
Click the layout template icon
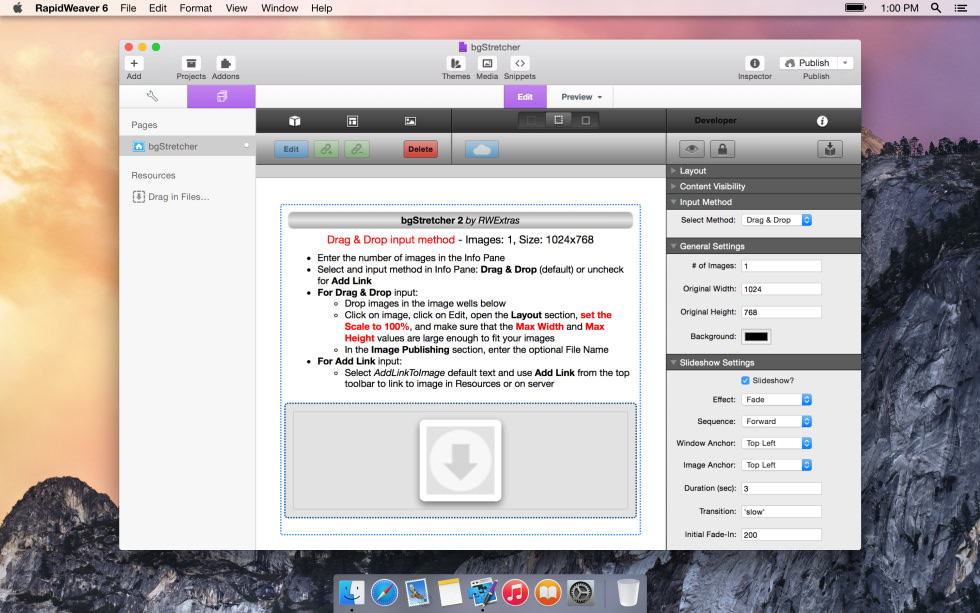point(352,121)
